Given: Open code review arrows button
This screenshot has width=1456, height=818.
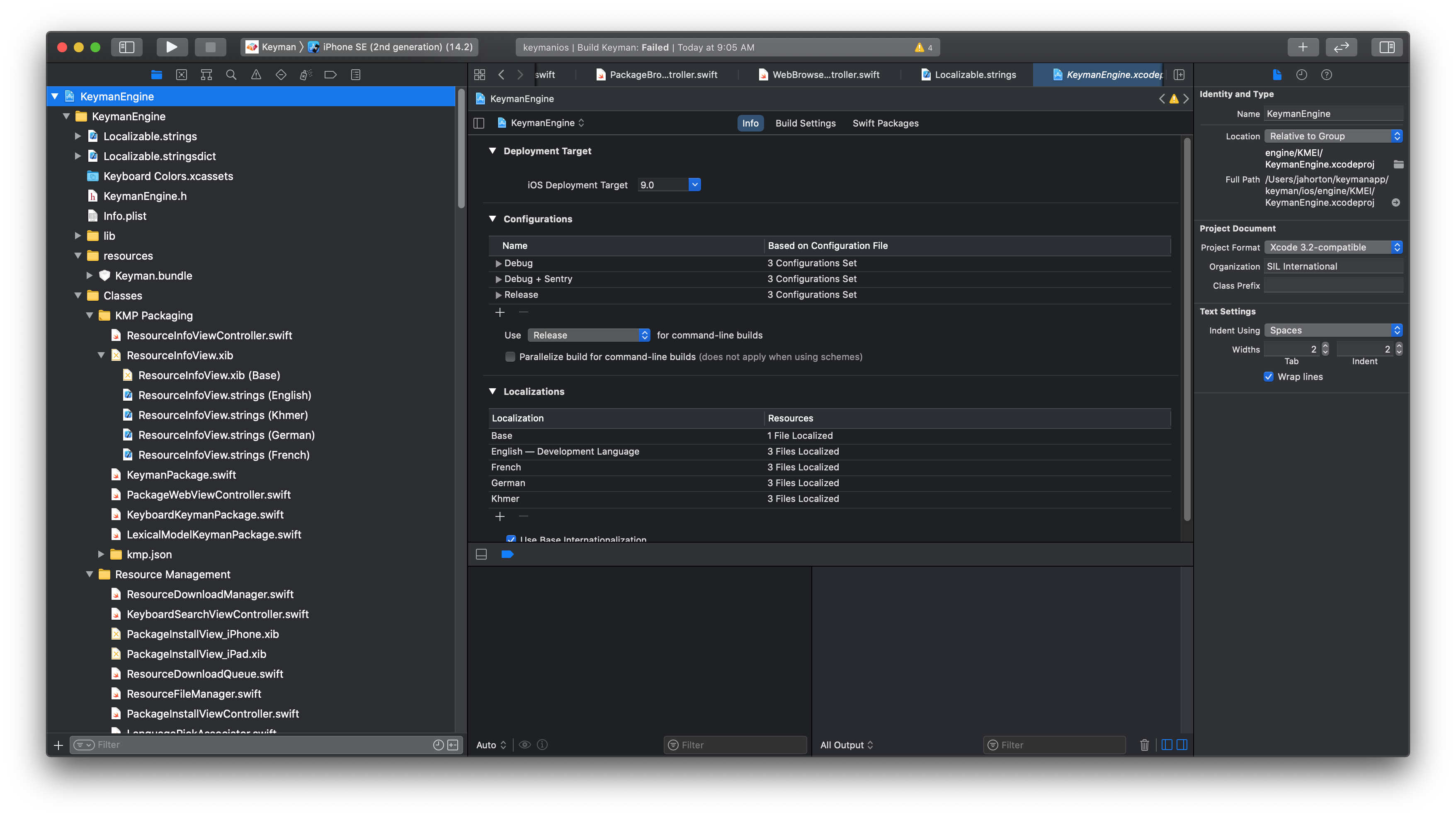Looking at the screenshot, I should click(1341, 47).
